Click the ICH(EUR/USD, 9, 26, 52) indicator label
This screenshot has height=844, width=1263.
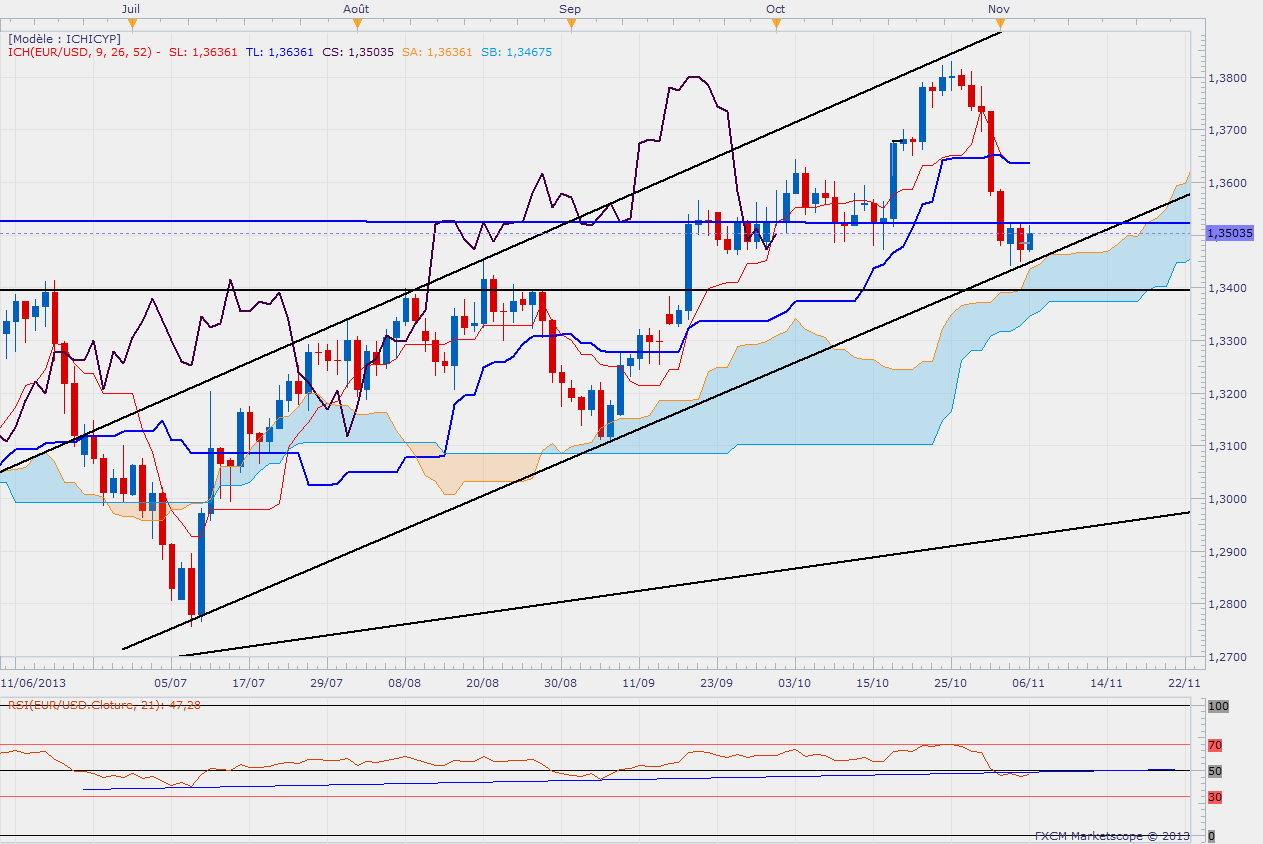(83, 52)
